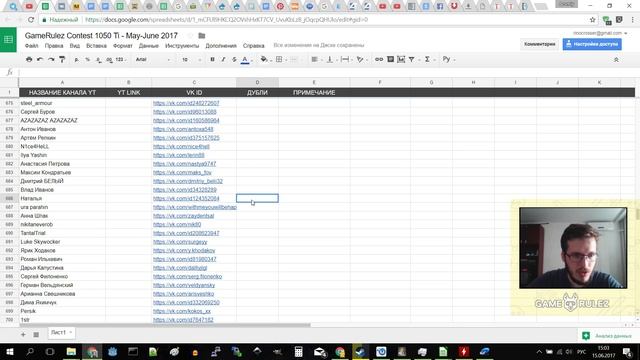
Task: Click the ПРИМЕЧАНИЕ header cell
Action: 314,93
